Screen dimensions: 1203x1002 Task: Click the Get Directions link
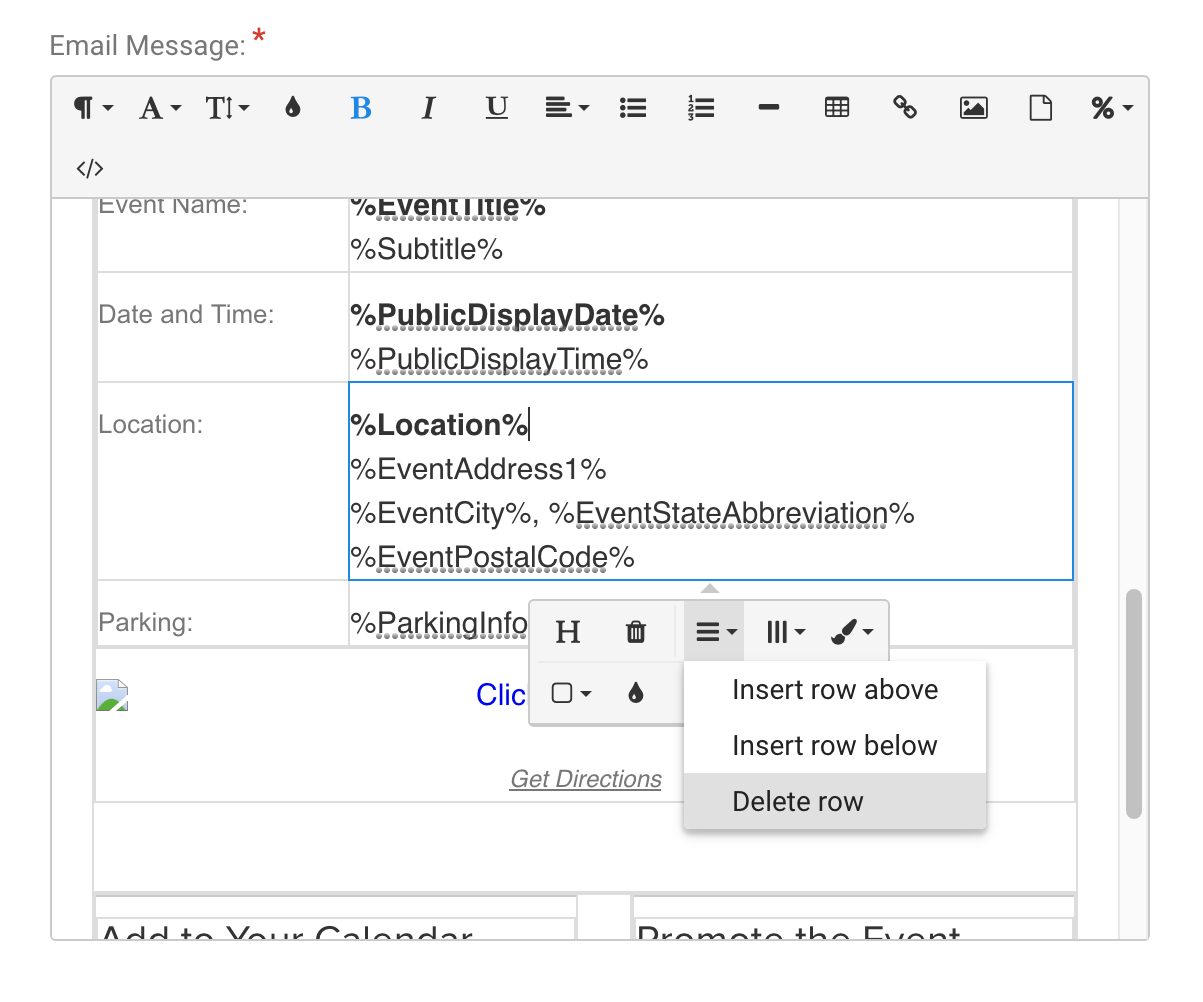pyautogui.click(x=585, y=779)
